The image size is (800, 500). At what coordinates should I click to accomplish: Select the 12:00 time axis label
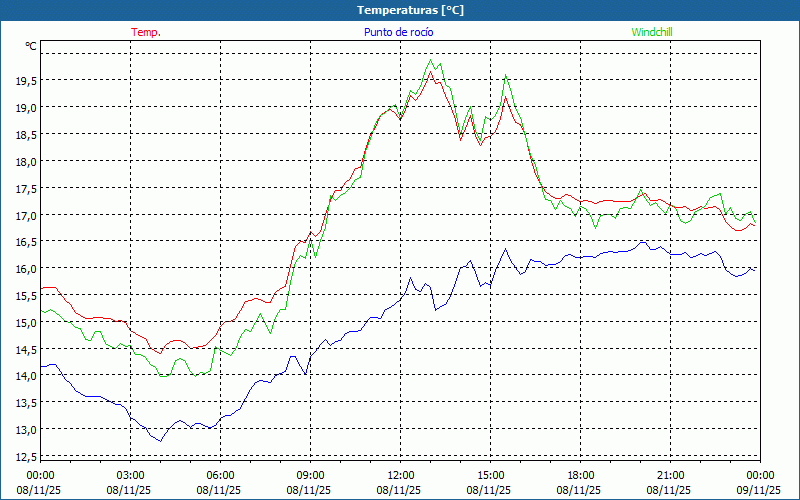(400, 475)
